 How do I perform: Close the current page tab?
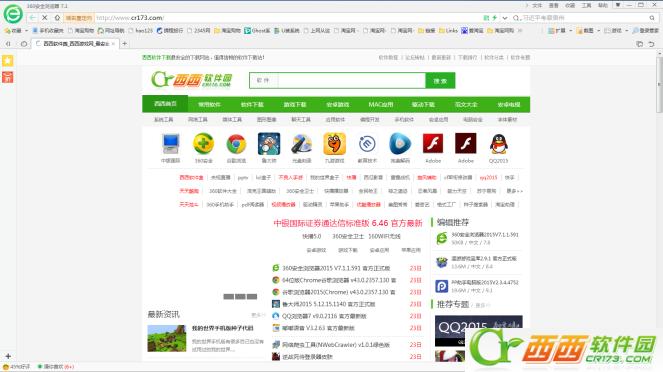click(113, 44)
